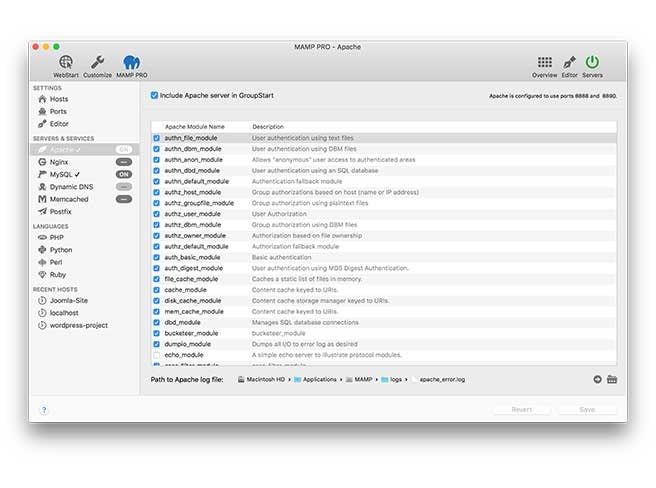Toggle the Memcached service switch
This screenshot has height=488, width=656.
pyautogui.click(x=124, y=199)
